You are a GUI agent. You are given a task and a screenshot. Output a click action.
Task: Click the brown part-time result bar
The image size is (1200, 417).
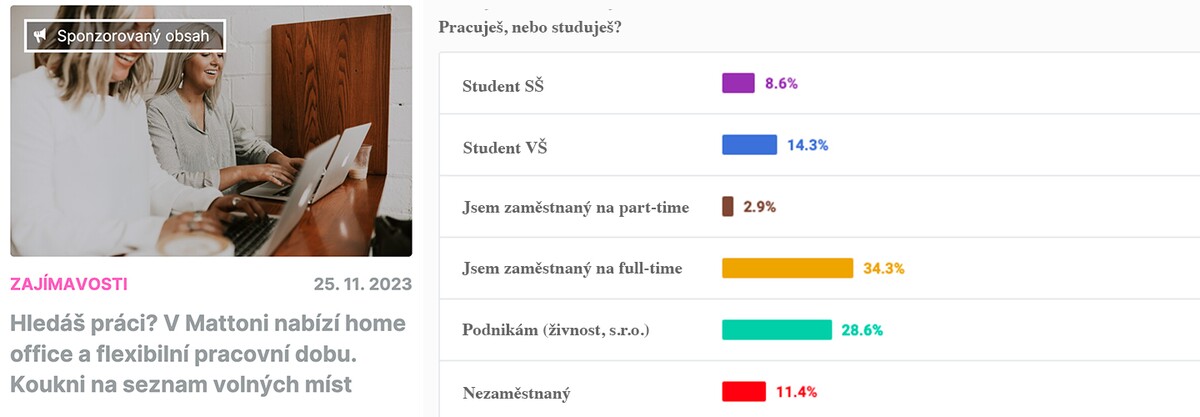728,207
